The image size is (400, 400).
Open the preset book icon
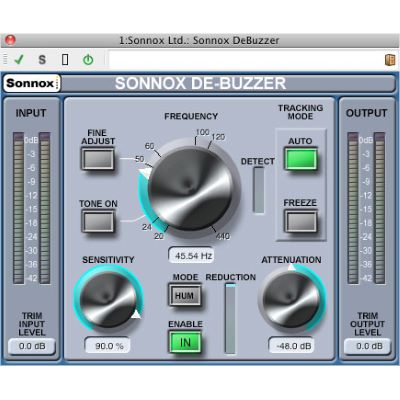(390, 60)
